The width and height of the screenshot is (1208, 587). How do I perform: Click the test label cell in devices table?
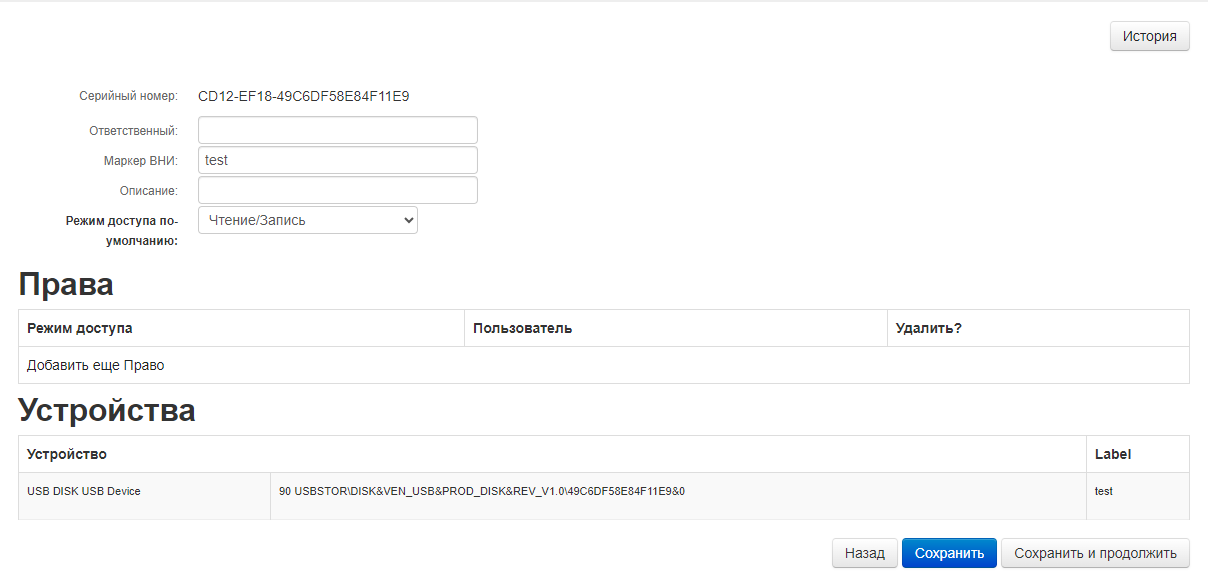pos(1104,491)
